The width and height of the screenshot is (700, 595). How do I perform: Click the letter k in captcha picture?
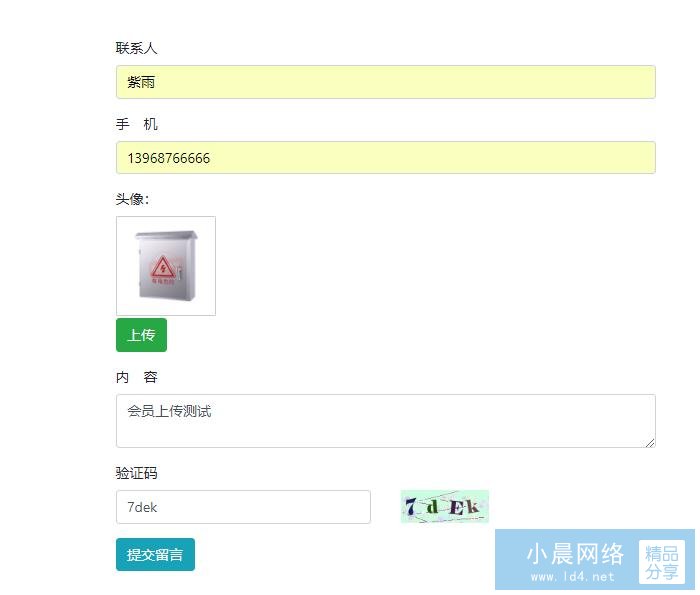click(x=473, y=506)
